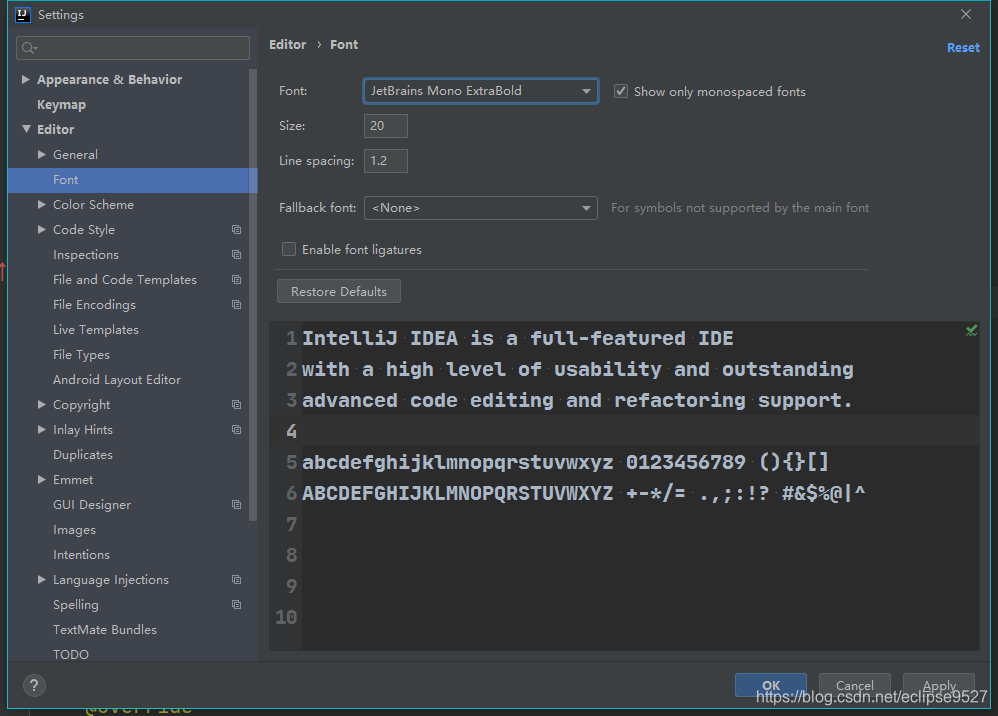Toggle Show only monospaced fonts checkbox
998x716 pixels.
coord(621,91)
